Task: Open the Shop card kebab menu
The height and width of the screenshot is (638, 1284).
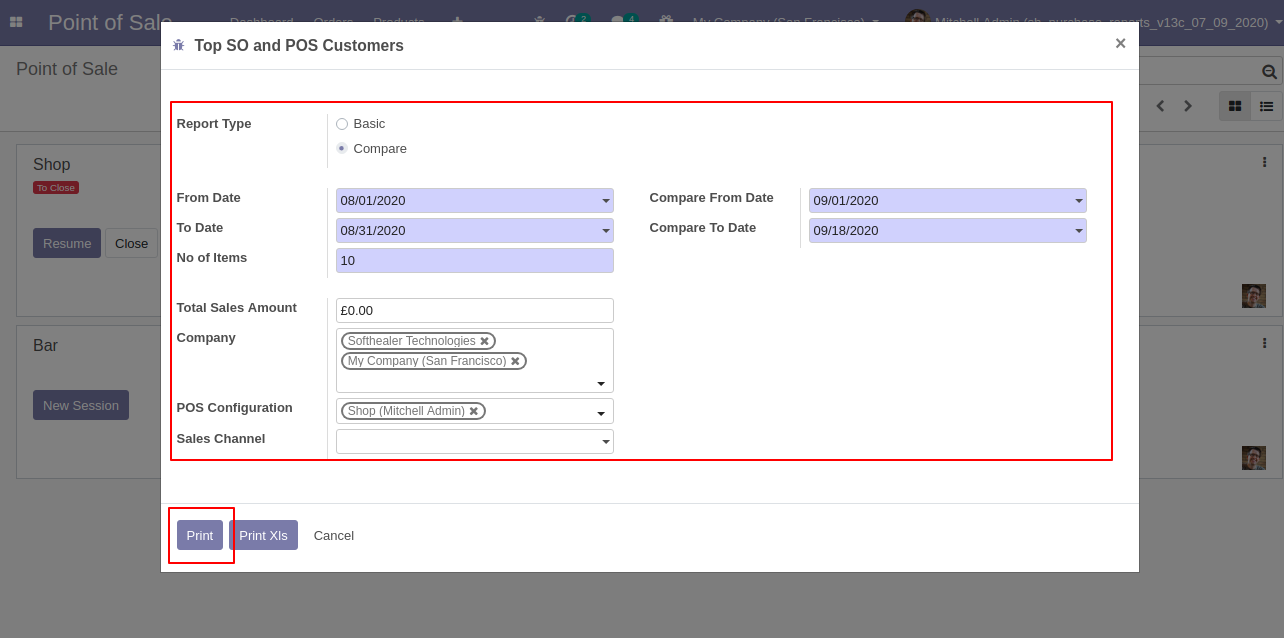Action: [1264, 162]
